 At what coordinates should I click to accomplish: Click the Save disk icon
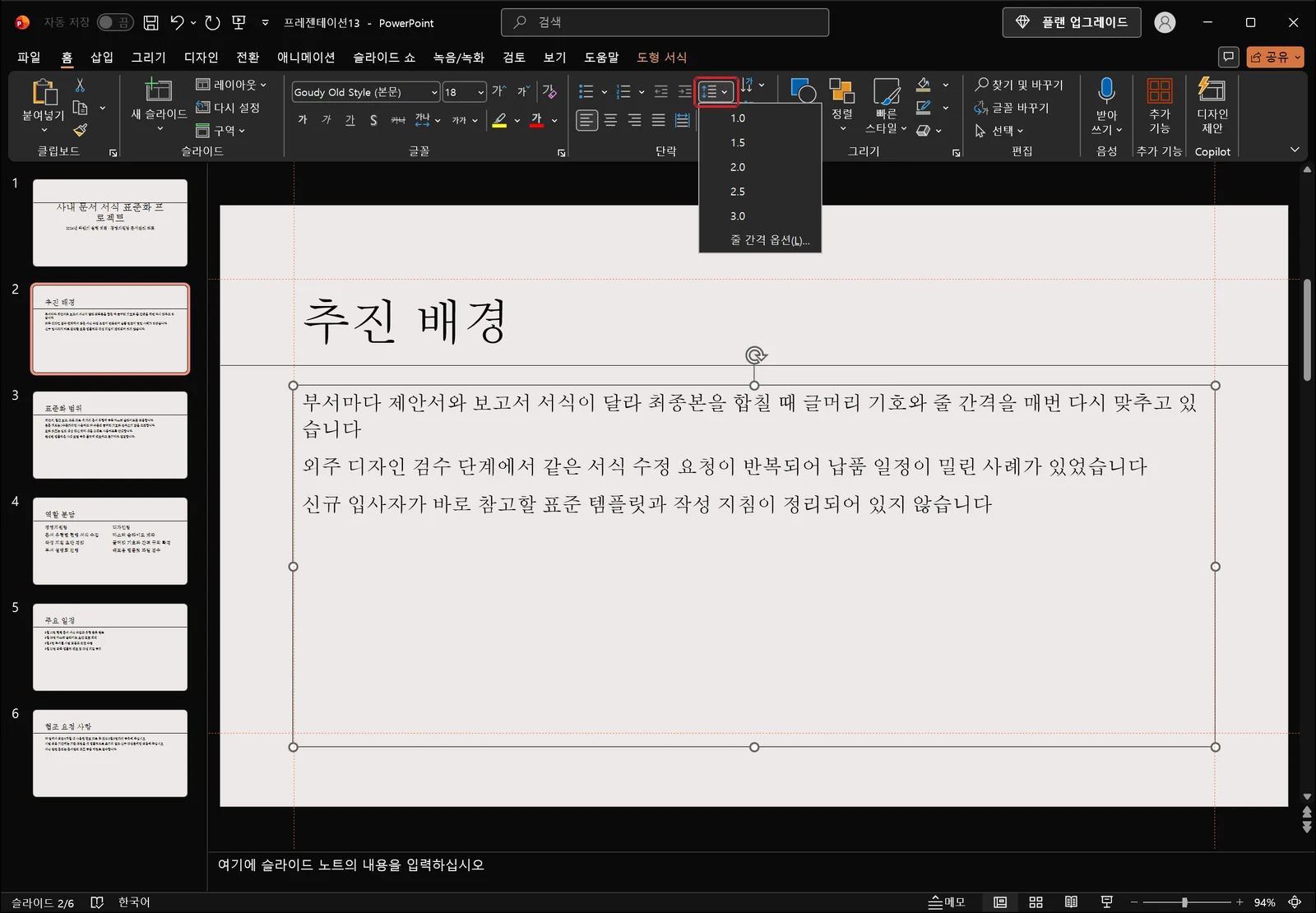click(x=151, y=22)
